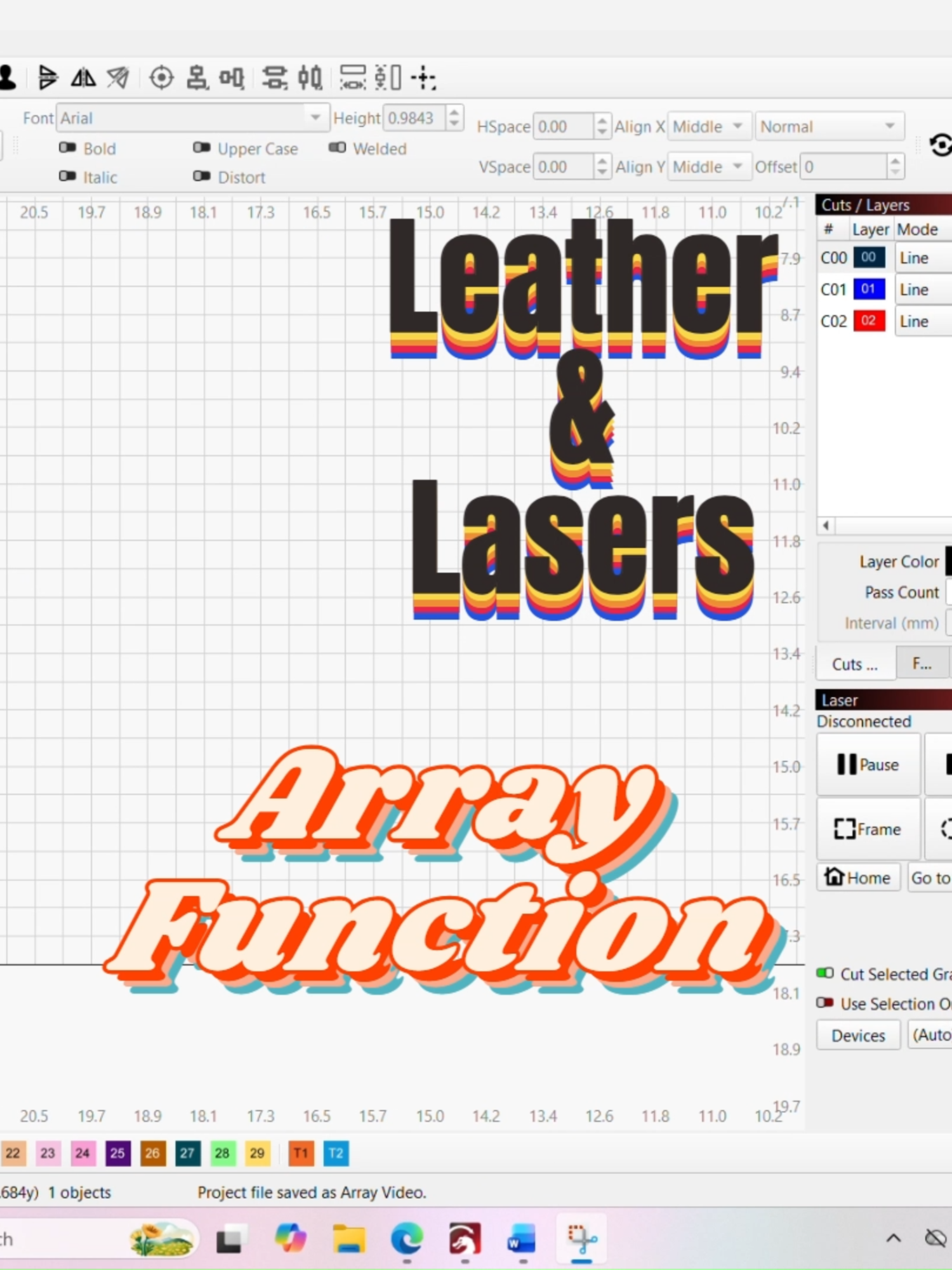Open the Align X dropdown
This screenshot has width=952, height=1270.
pos(709,126)
